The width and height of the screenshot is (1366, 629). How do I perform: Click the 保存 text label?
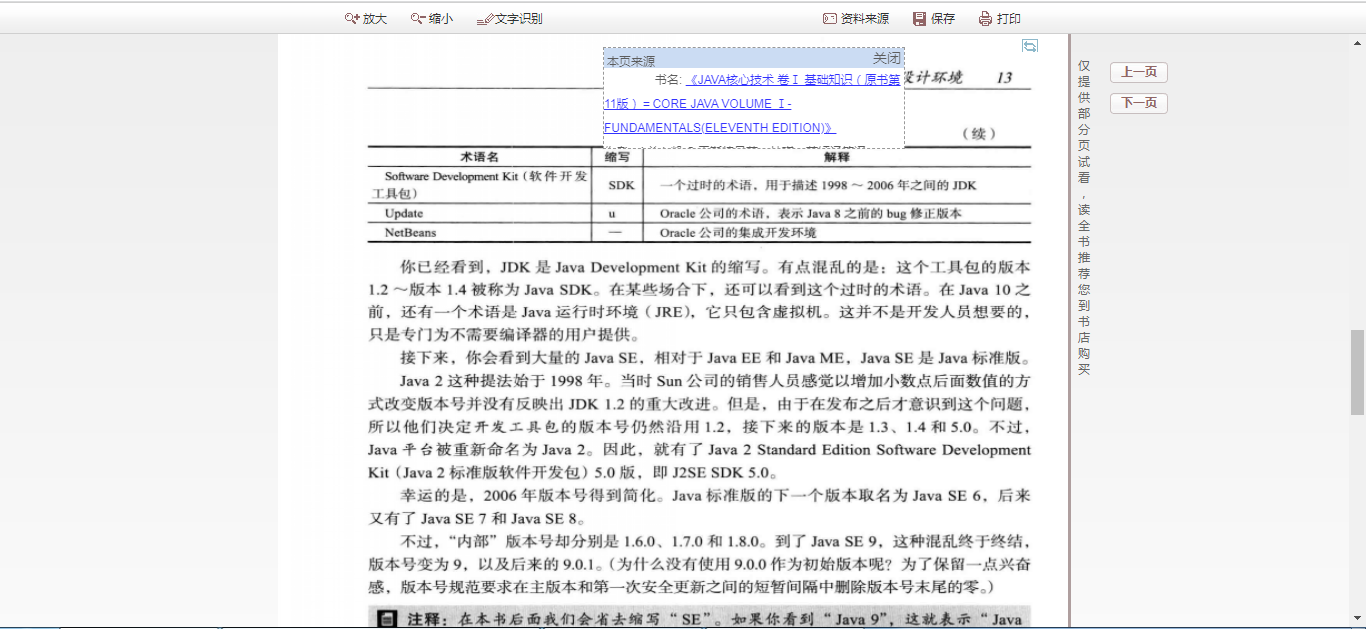tap(943, 19)
